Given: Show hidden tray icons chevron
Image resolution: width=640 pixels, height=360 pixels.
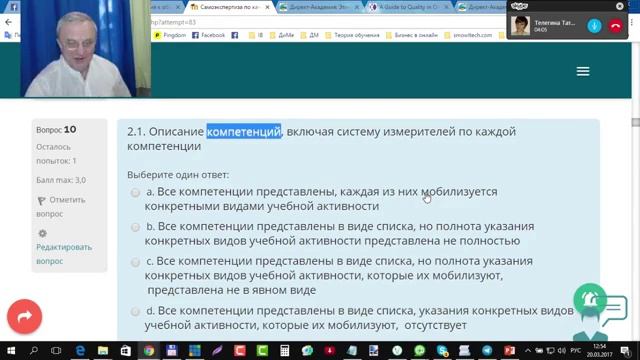Looking at the screenshot, I should (x=528, y=351).
